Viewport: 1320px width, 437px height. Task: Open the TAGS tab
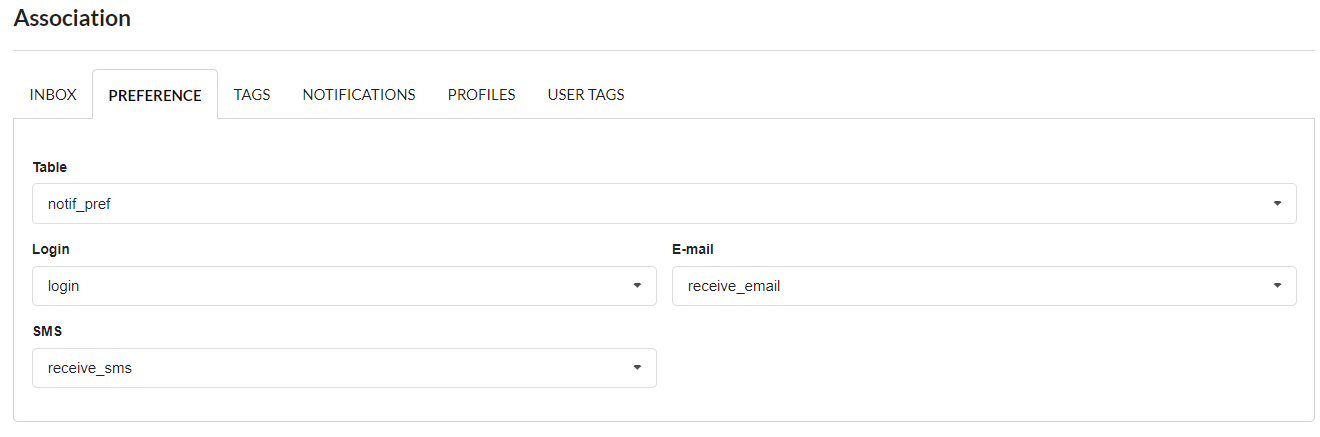tap(252, 95)
